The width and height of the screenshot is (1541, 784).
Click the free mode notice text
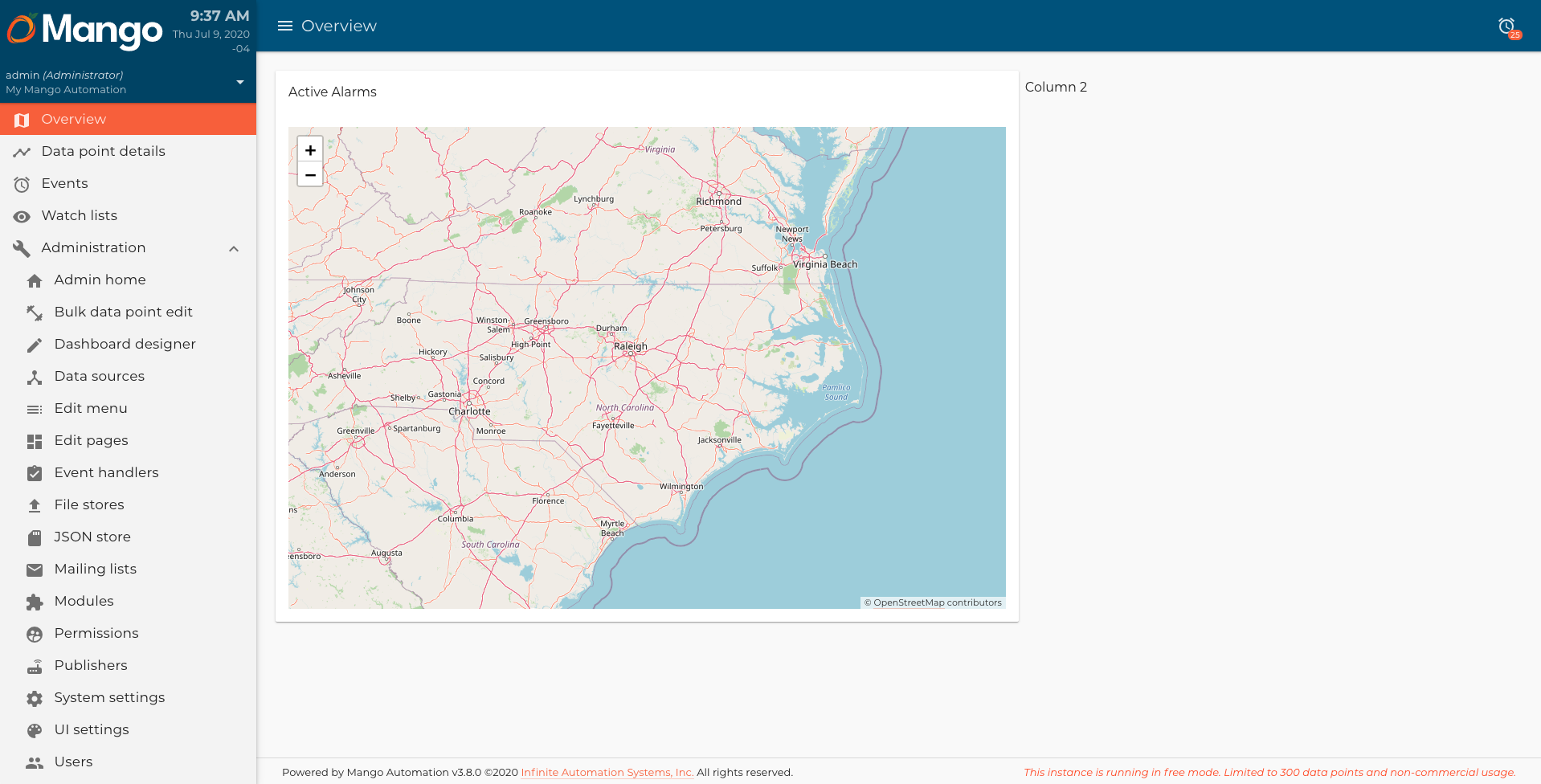tap(1269, 772)
